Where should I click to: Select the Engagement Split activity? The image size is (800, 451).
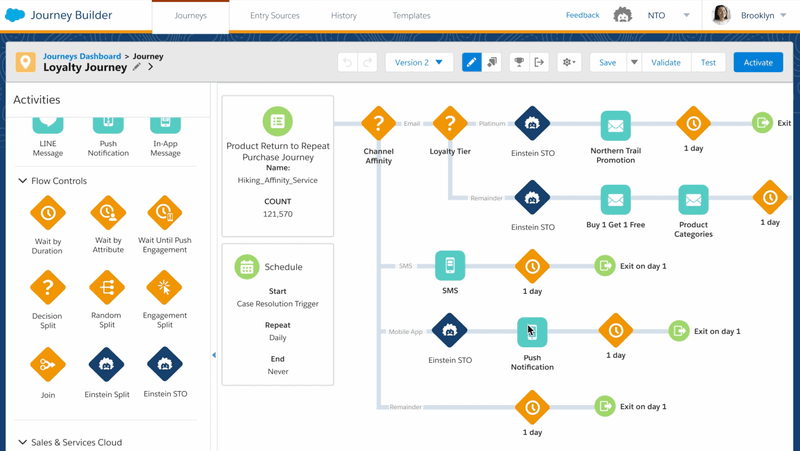coord(165,288)
